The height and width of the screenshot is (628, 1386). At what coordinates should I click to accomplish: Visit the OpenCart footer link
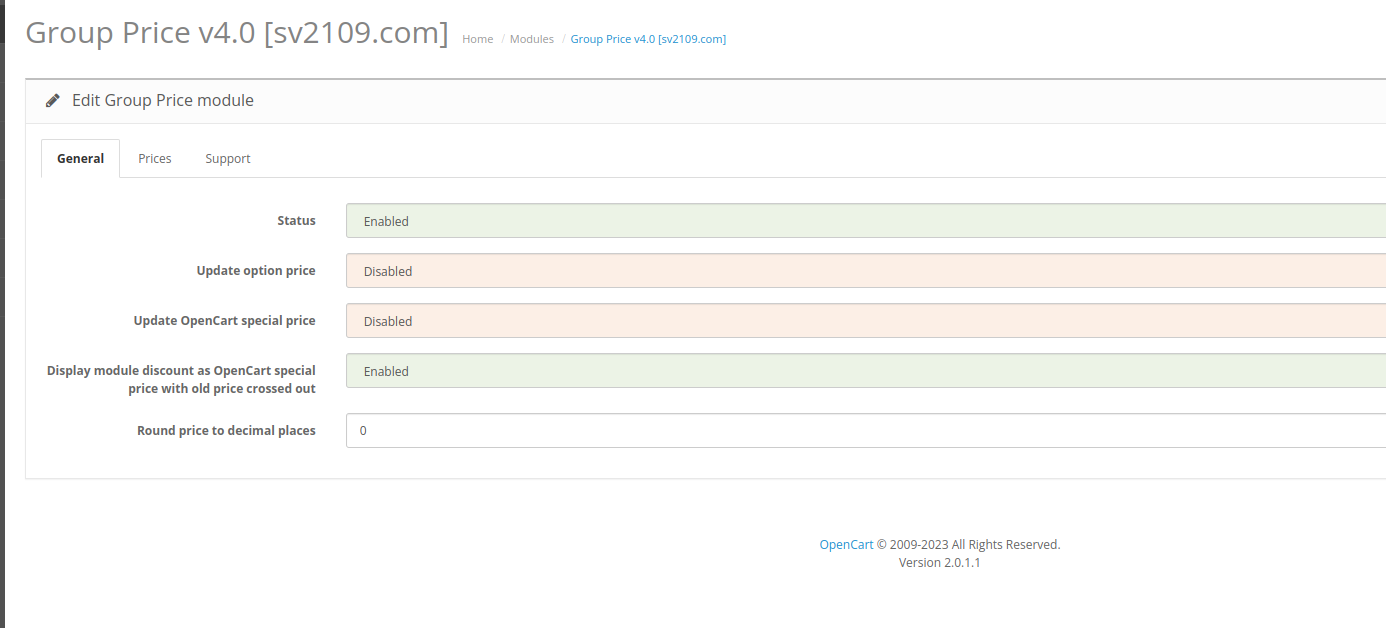pos(846,545)
